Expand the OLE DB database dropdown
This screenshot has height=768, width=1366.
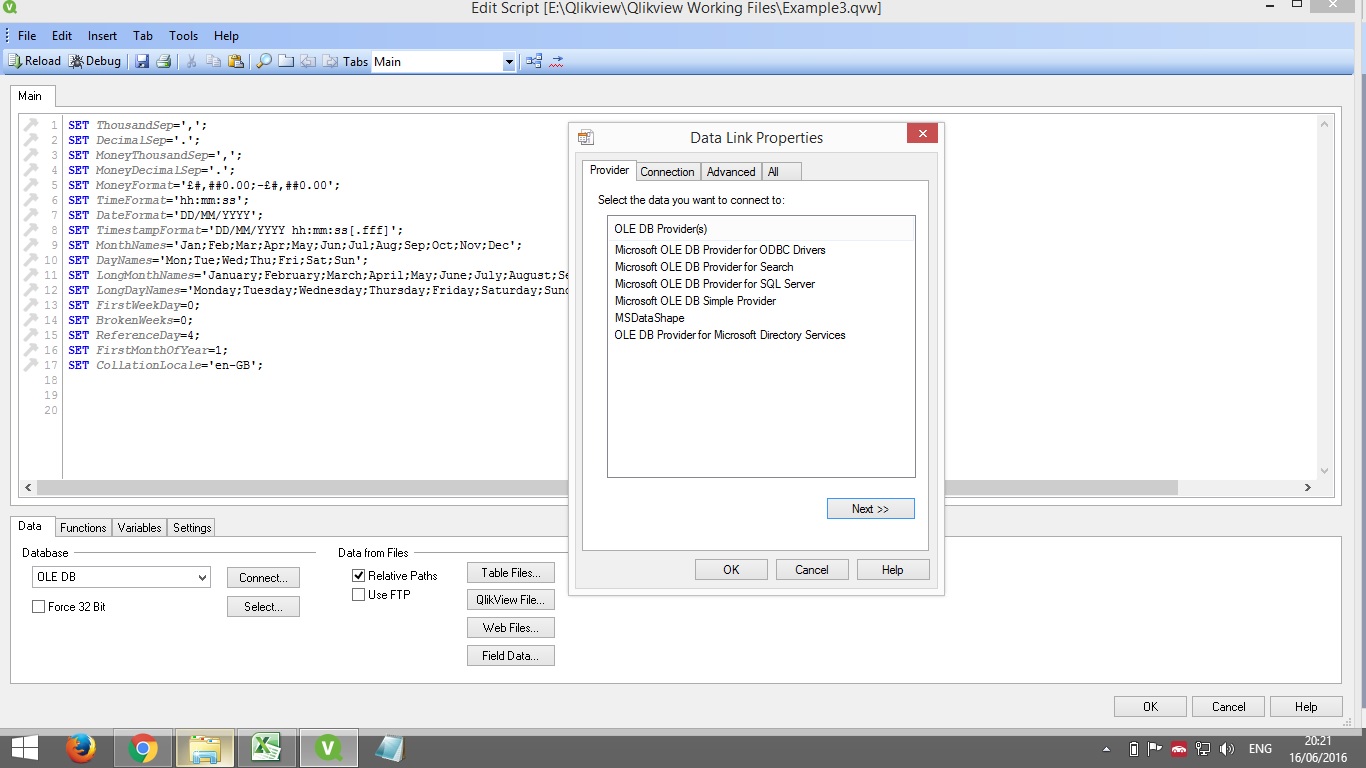pos(203,577)
